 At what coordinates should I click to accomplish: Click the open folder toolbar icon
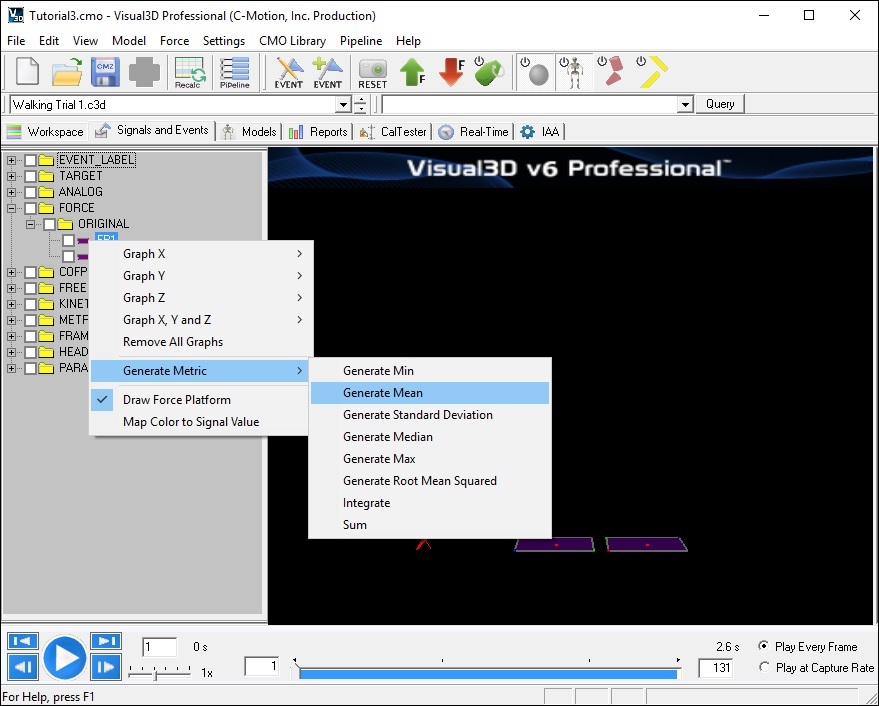point(67,72)
